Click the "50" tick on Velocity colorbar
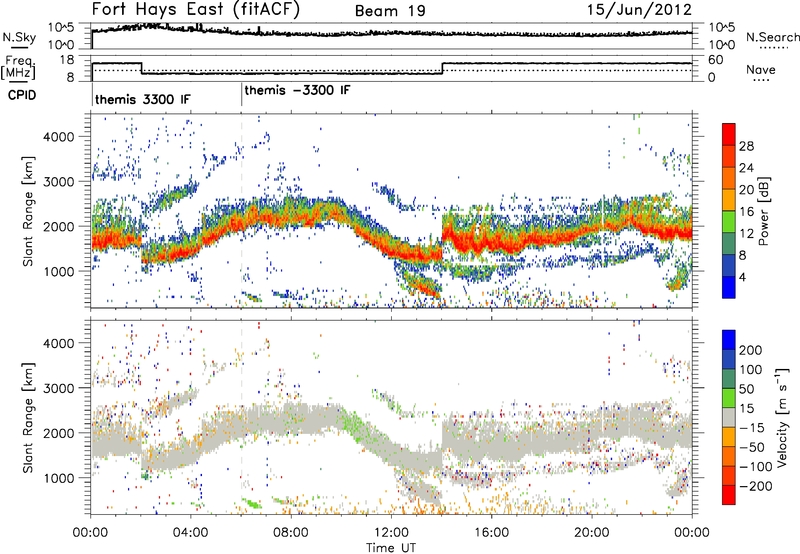800x554 pixels. point(747,389)
